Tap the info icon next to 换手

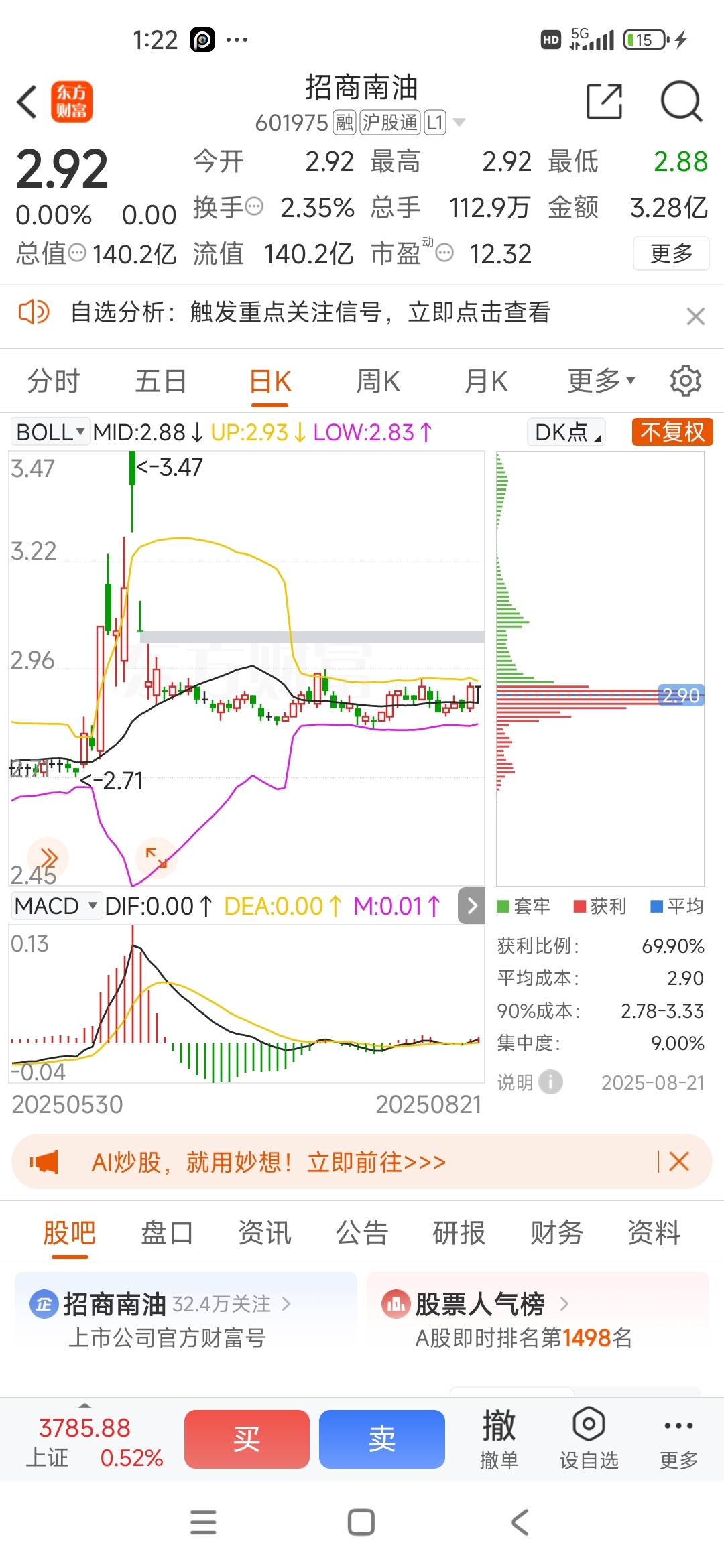(254, 206)
